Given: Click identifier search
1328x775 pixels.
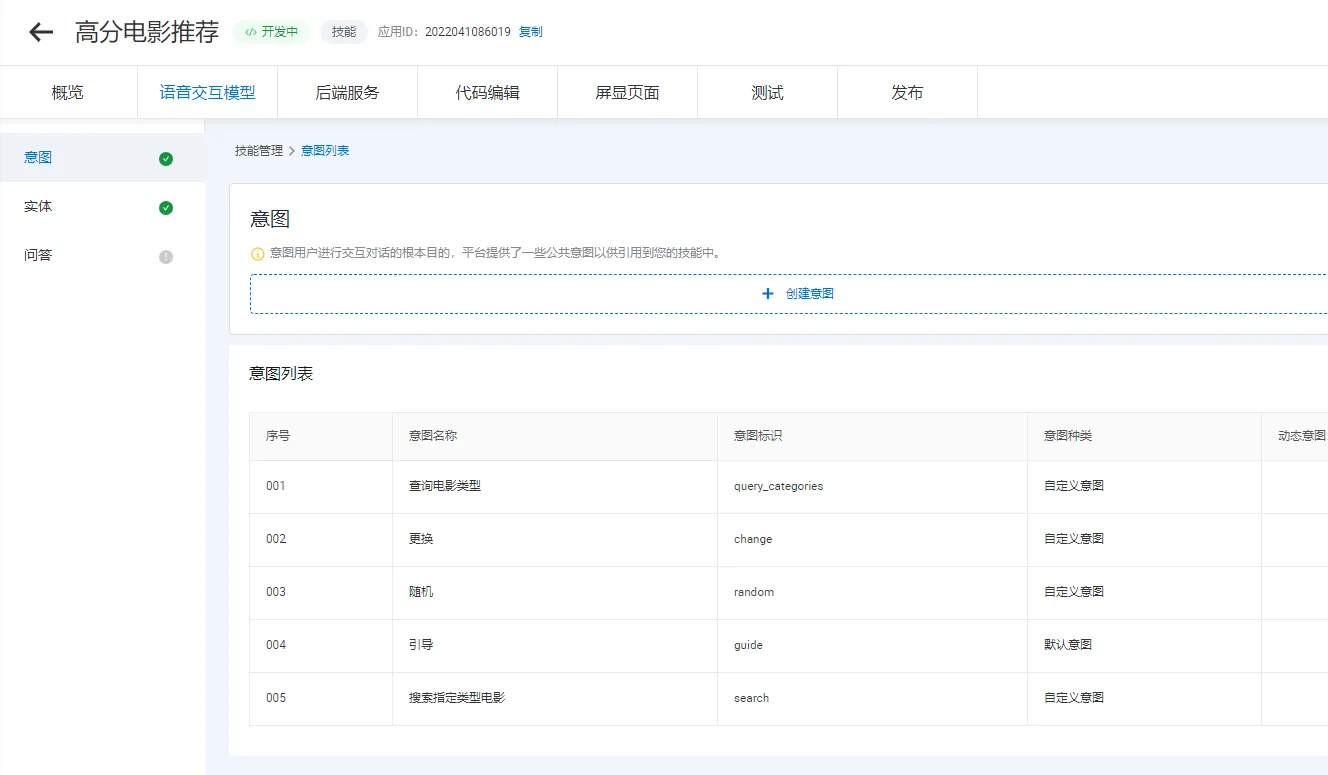Looking at the screenshot, I should click(751, 698).
